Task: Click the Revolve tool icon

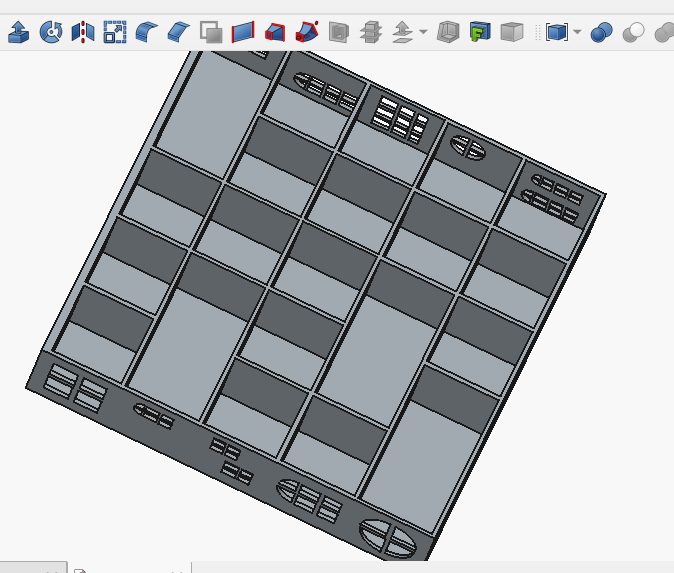Action: [x=51, y=33]
